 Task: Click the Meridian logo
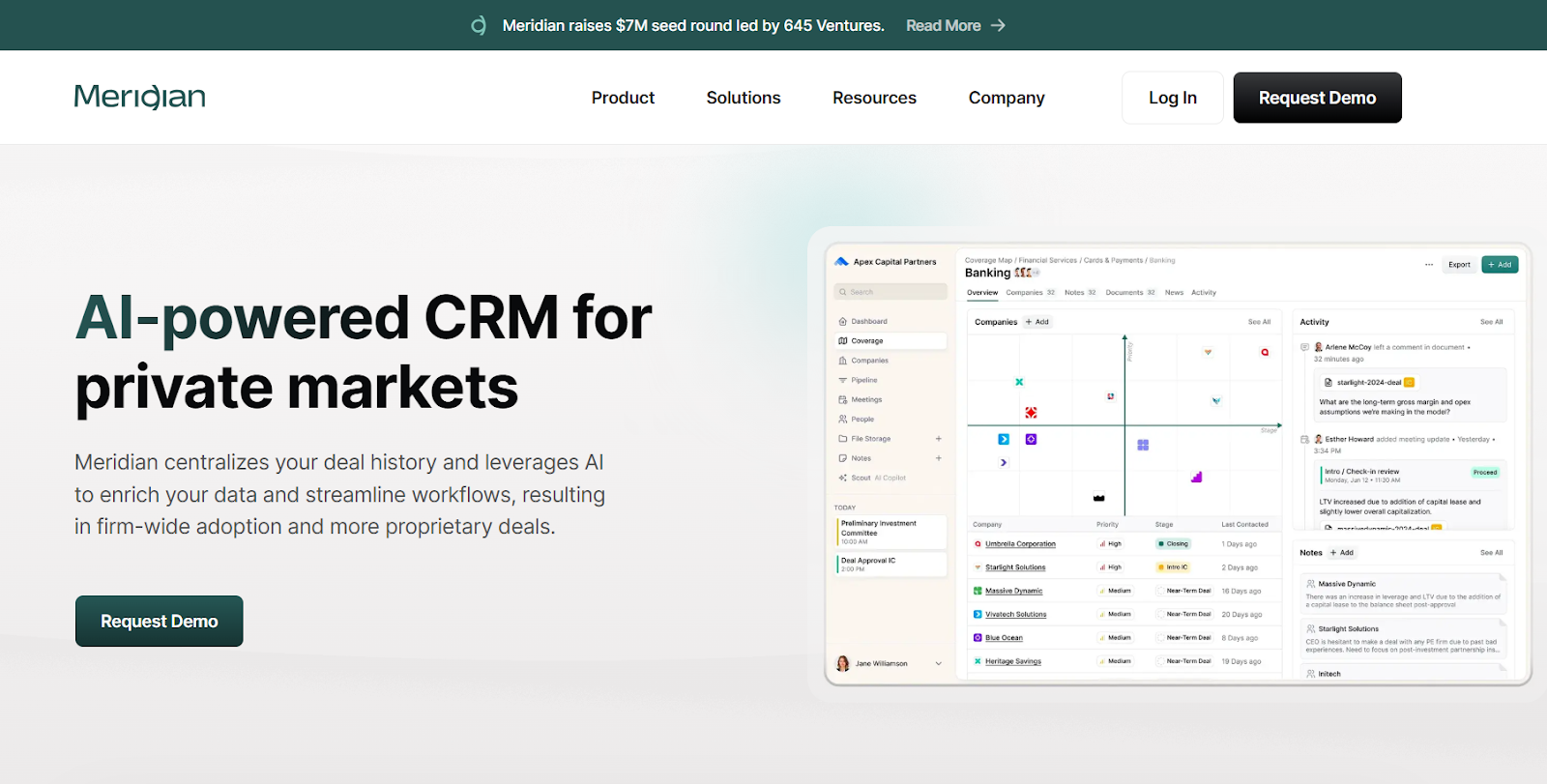(x=140, y=97)
